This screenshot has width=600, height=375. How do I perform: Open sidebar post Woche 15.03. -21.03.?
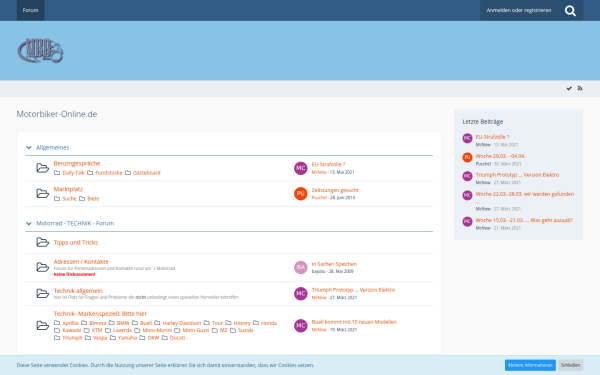524,220
